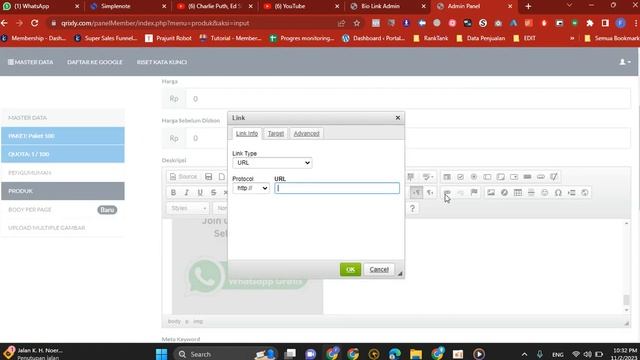Image resolution: width=640 pixels, height=360 pixels.
Task: Switch to Simplenote browser tab
Action: point(127,6)
